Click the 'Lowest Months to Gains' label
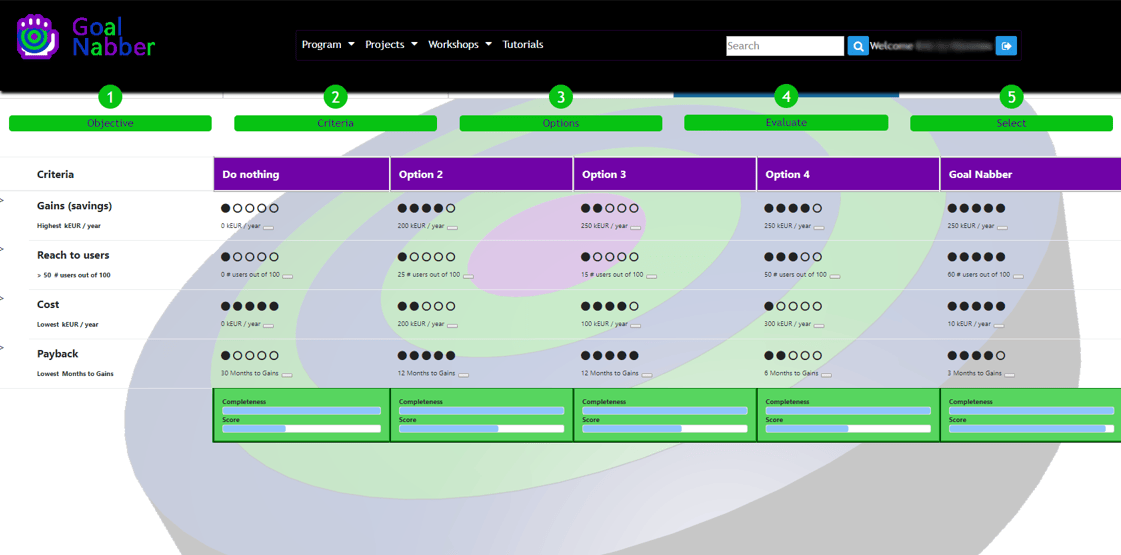 click(75, 373)
